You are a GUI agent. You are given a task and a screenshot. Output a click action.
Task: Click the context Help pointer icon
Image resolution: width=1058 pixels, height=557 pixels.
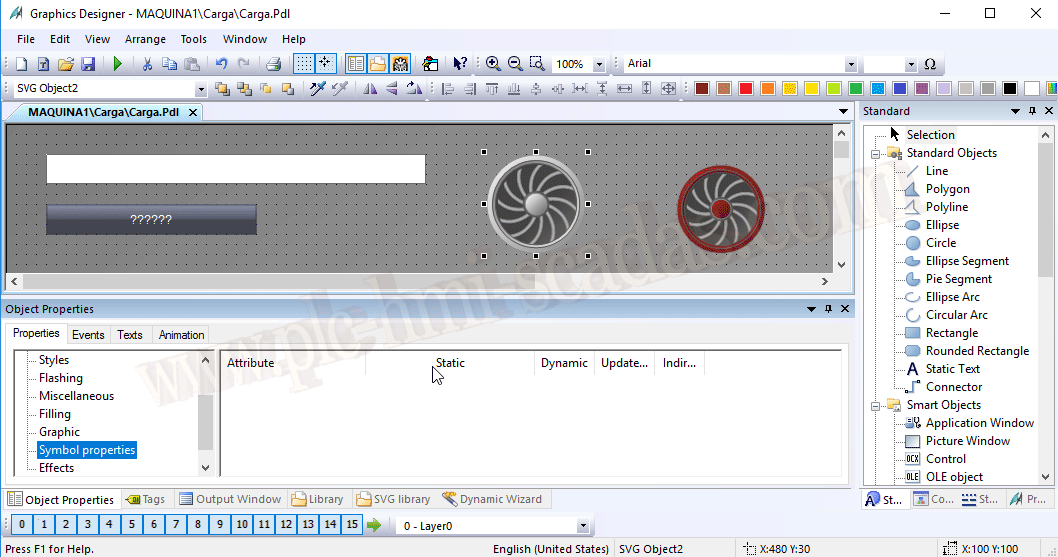tap(459, 64)
